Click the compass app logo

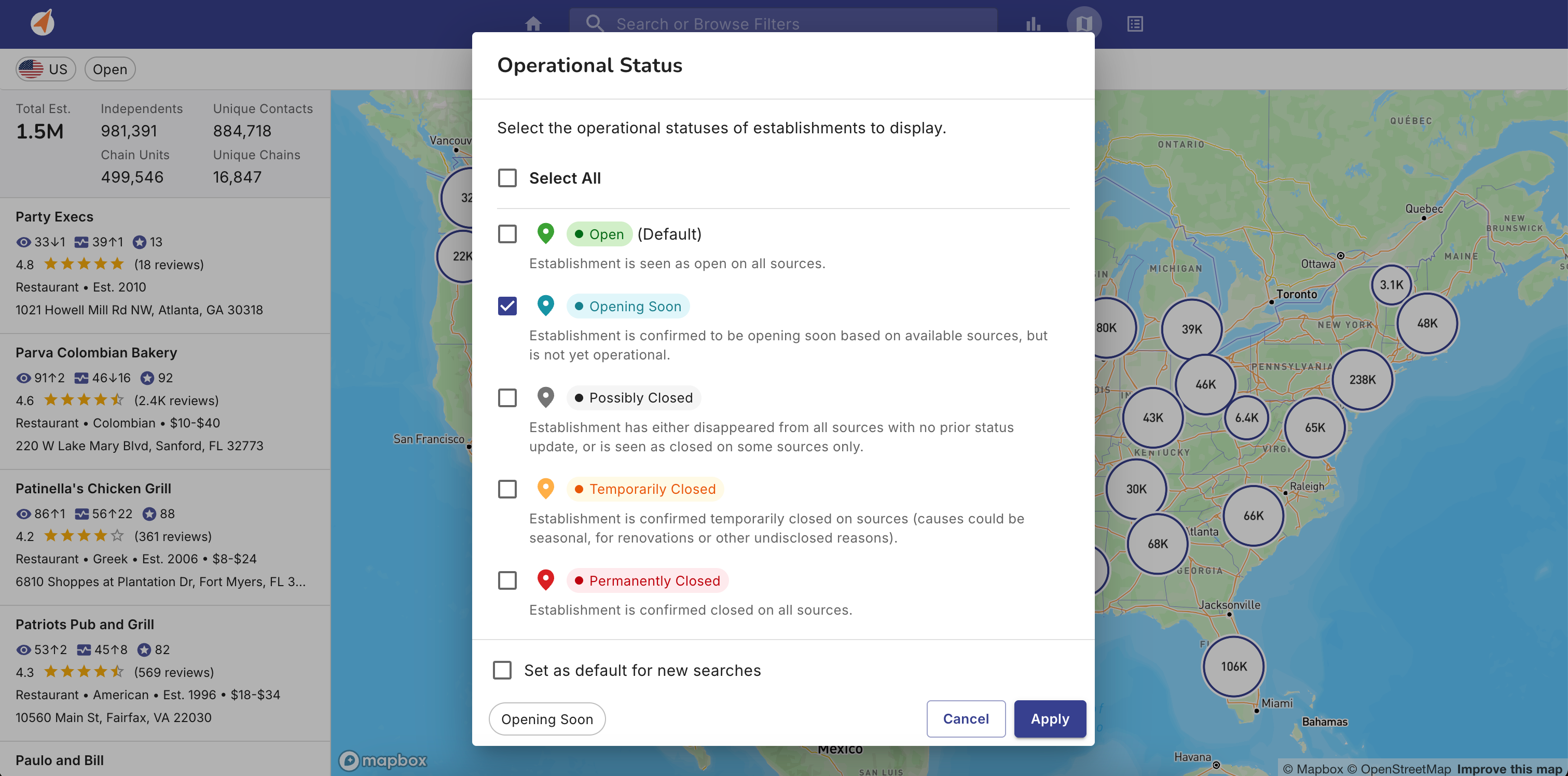tap(43, 23)
